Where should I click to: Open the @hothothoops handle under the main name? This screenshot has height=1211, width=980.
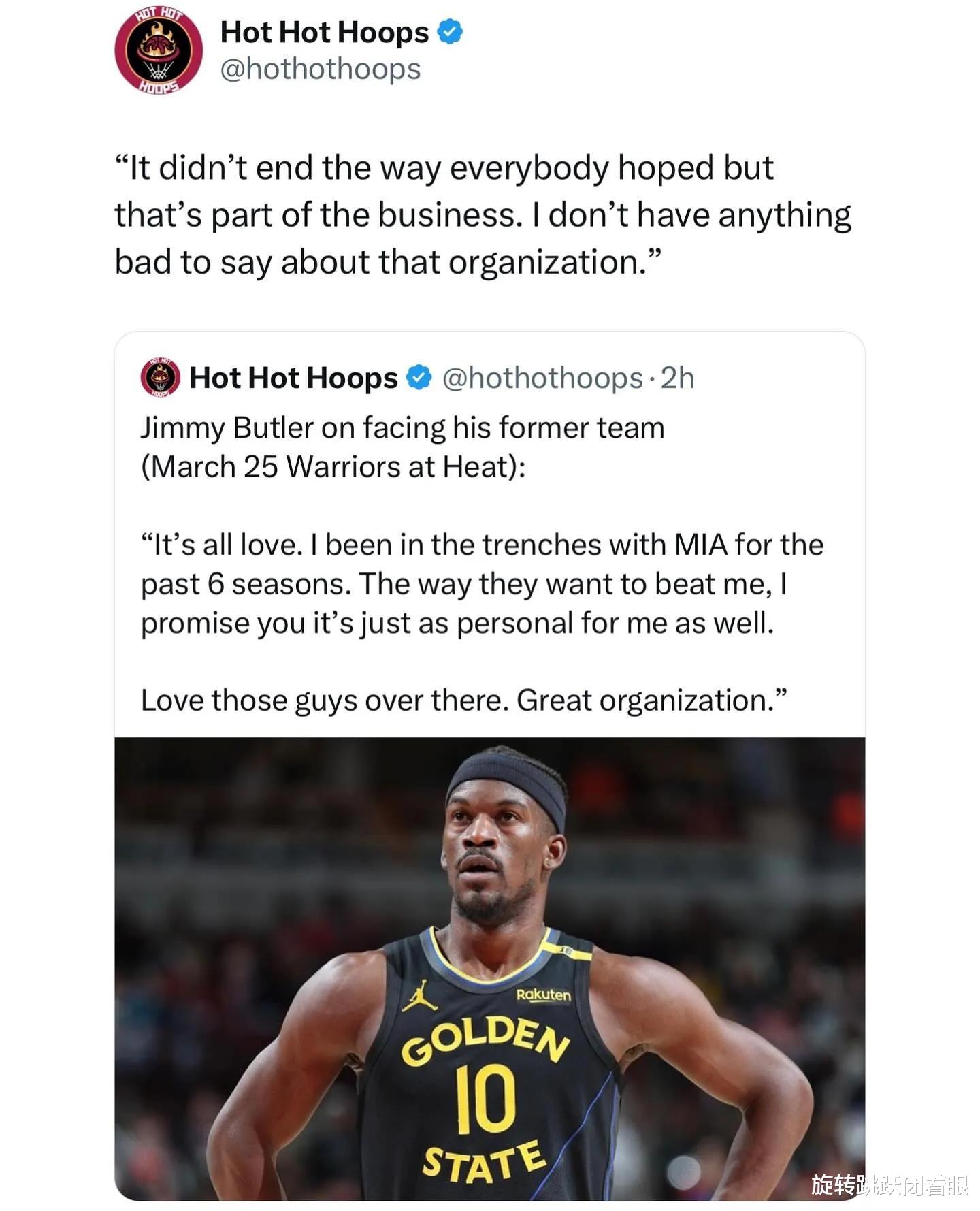(x=321, y=69)
